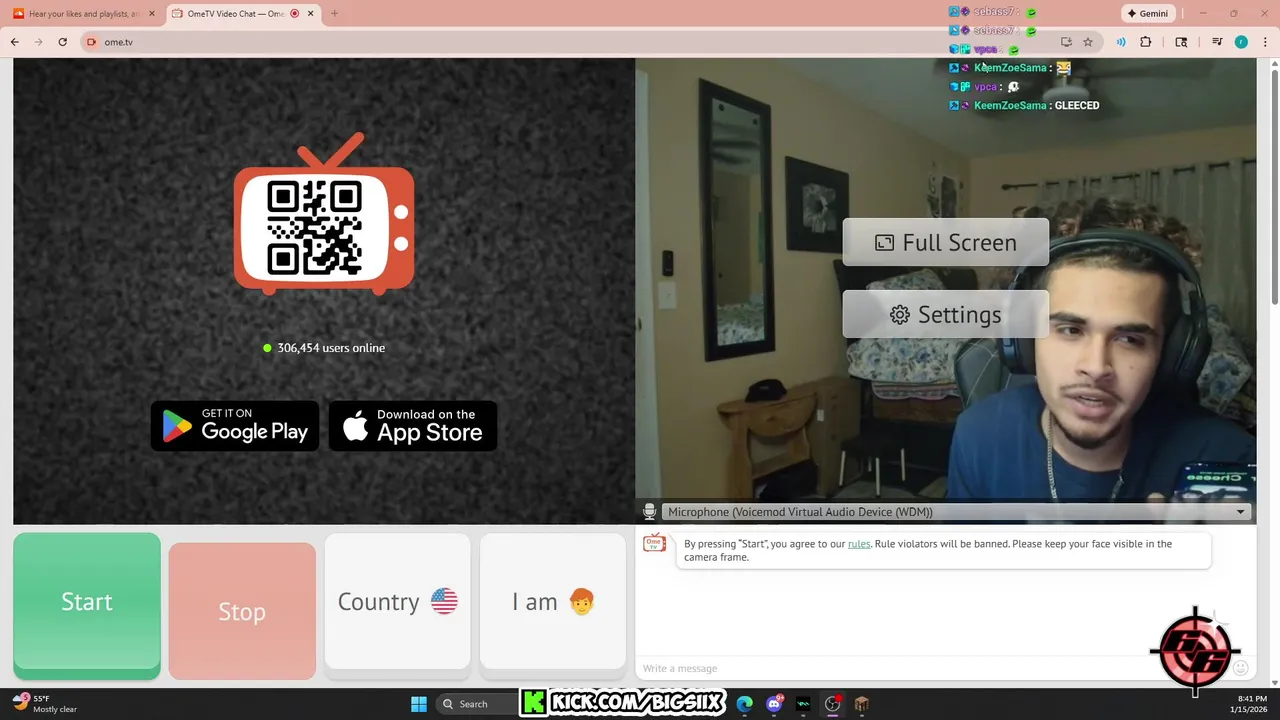Open the black waveform app on taskbar

point(803,704)
